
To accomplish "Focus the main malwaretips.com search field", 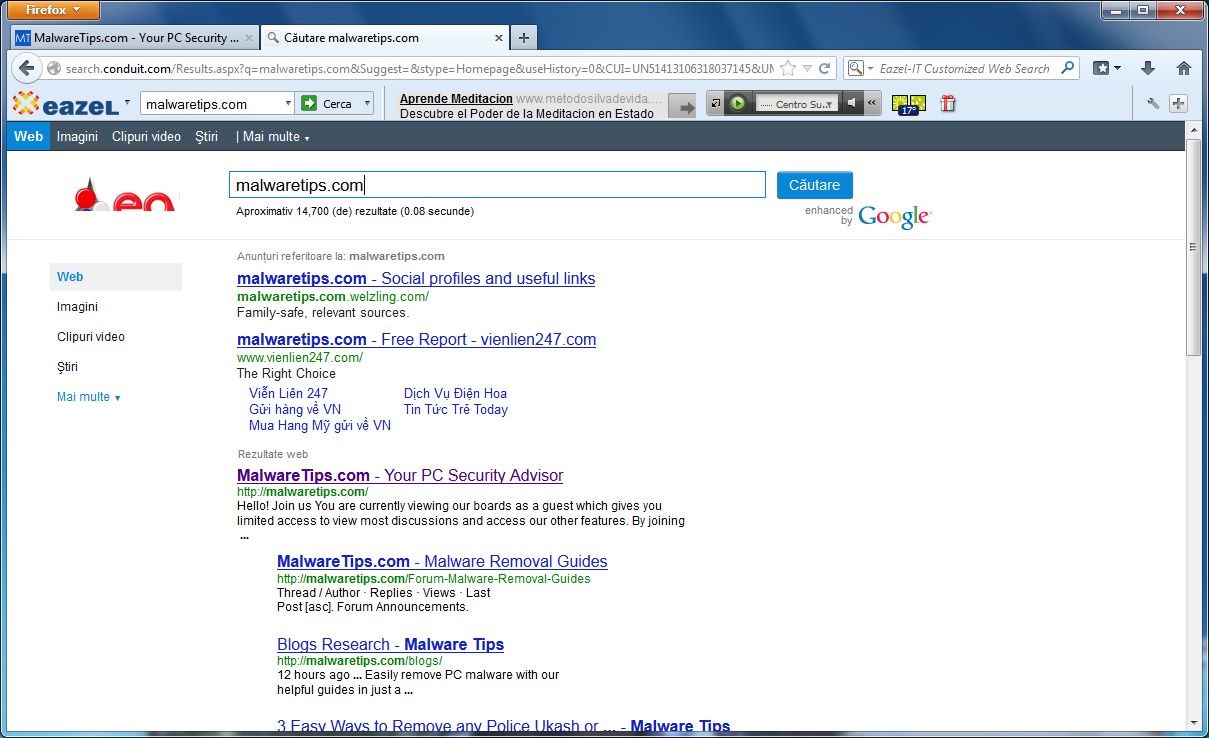I will (x=497, y=185).
